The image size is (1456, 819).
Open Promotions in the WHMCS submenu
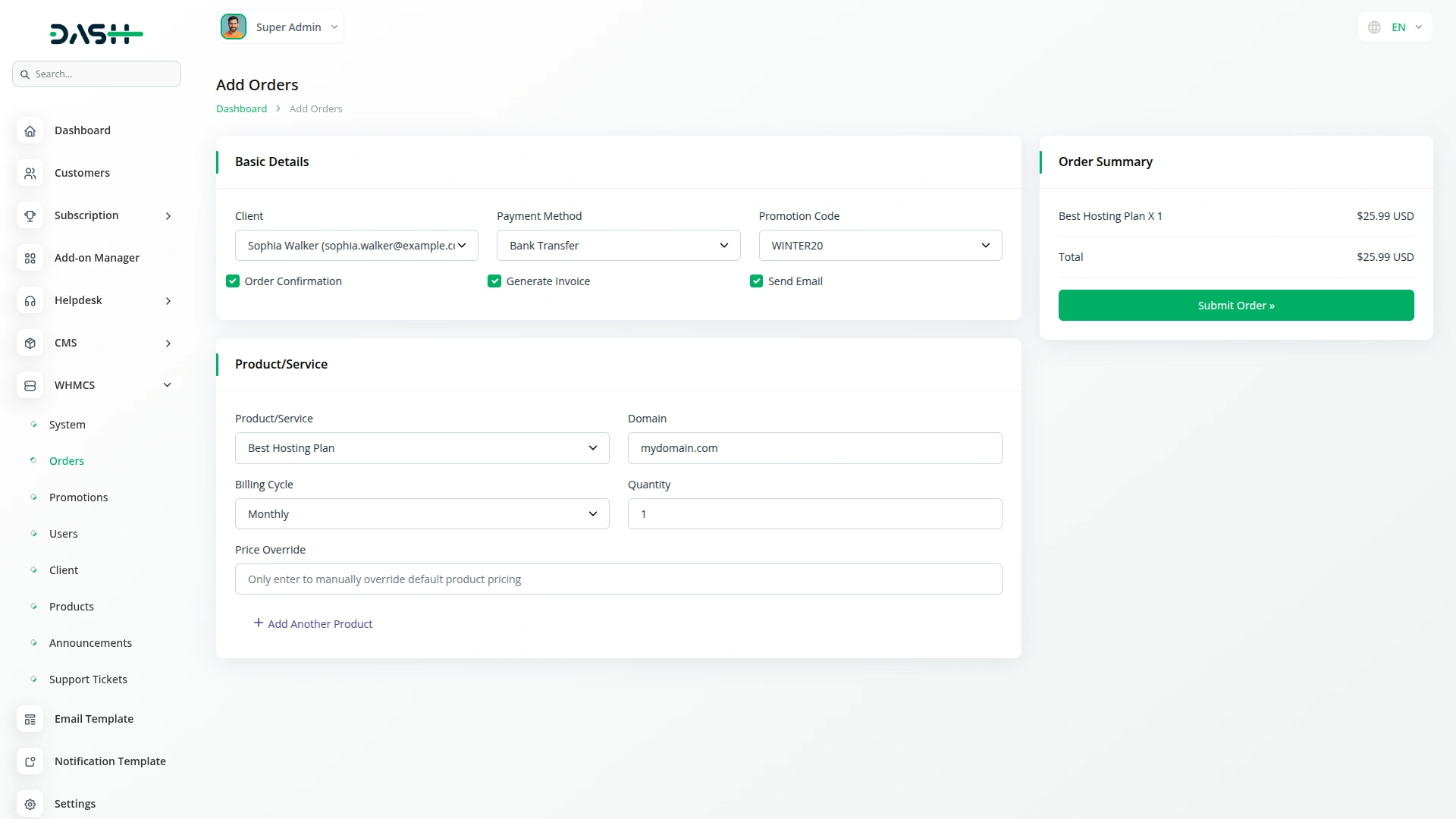(x=78, y=497)
